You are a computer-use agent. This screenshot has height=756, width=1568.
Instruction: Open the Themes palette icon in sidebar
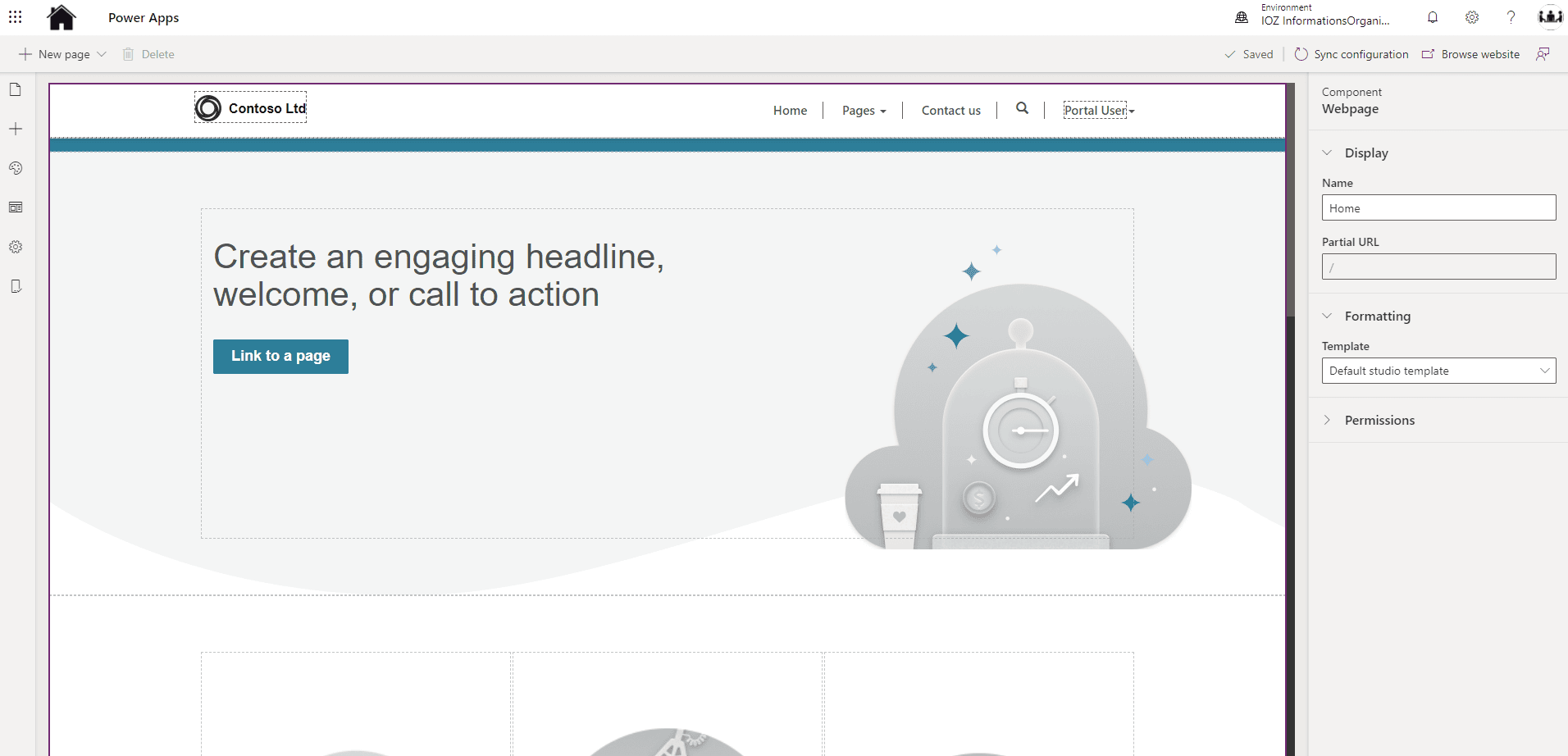(16, 168)
